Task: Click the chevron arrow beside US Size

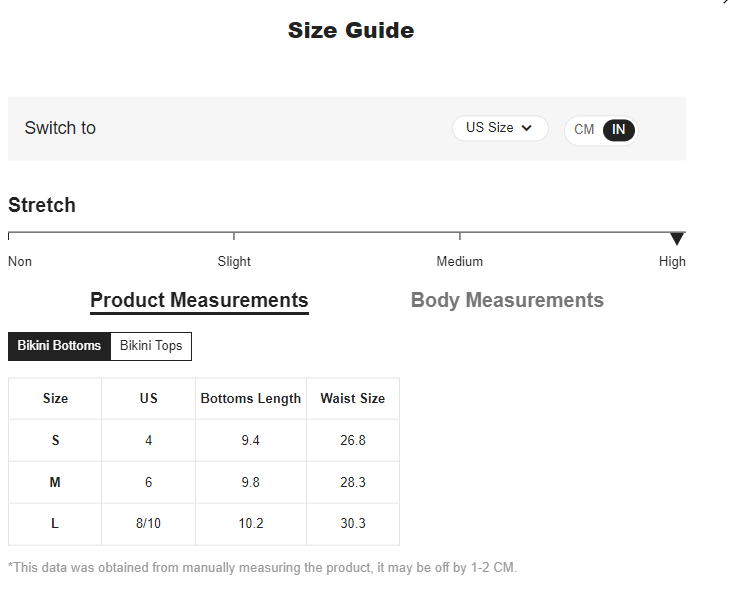Action: (527, 128)
